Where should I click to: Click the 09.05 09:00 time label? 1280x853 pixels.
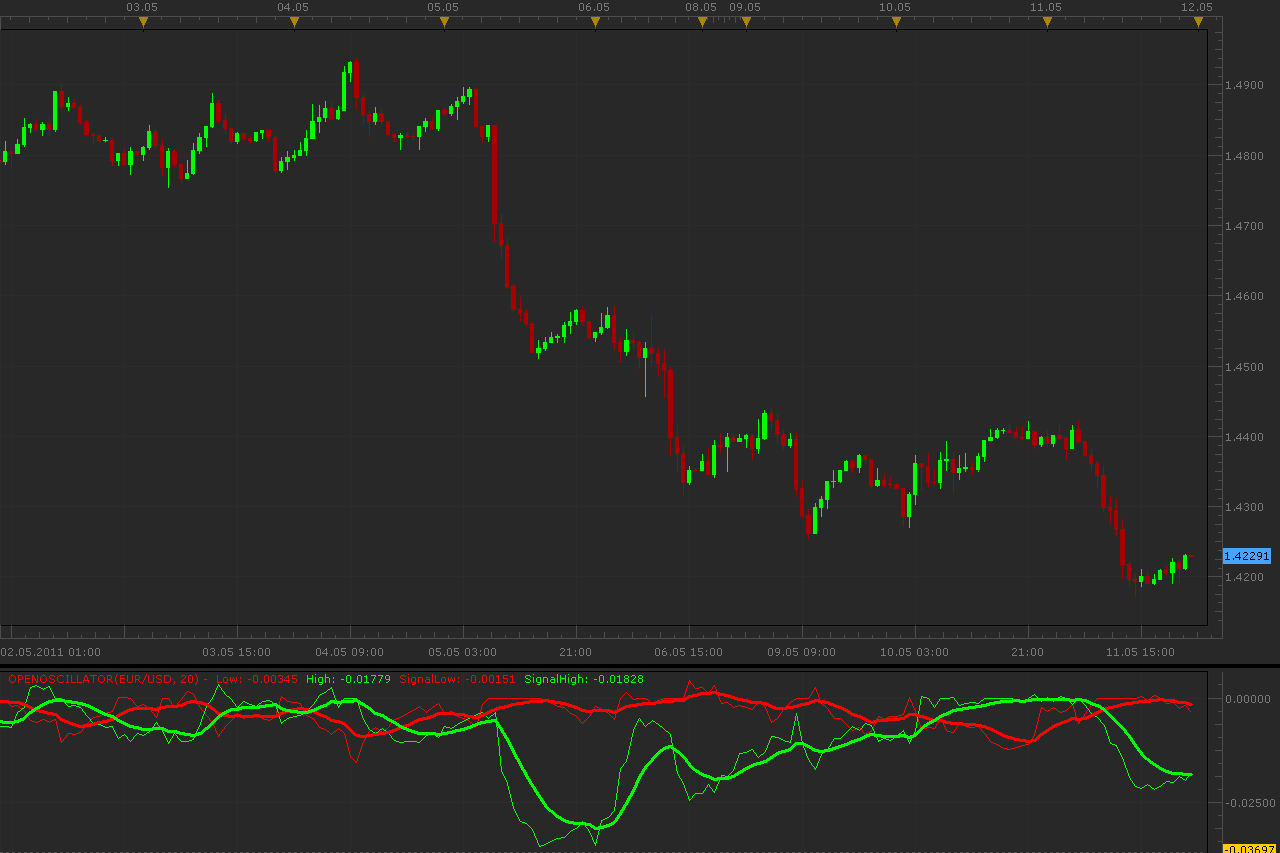click(x=801, y=652)
